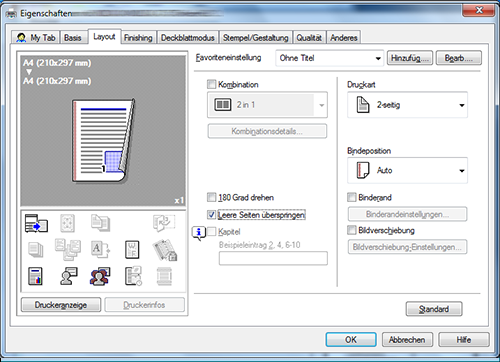Toggle the Kapitel checkbox
The height and width of the screenshot is (362, 500).
[211, 231]
